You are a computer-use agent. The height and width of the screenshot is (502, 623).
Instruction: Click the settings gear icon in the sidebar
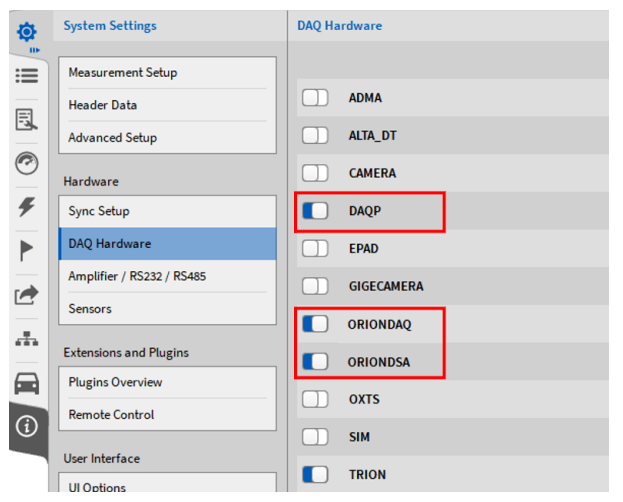point(27,31)
